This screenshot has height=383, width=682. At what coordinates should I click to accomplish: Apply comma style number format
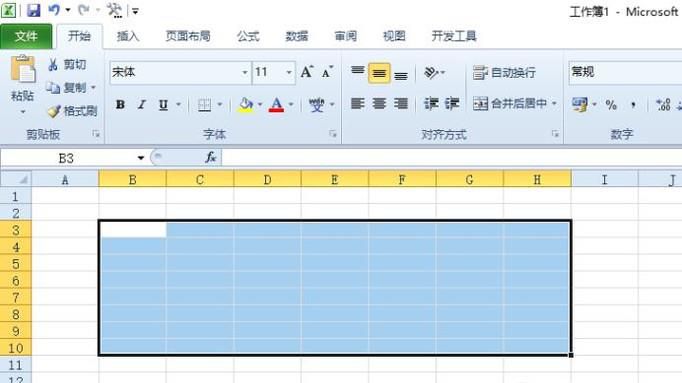[633, 105]
